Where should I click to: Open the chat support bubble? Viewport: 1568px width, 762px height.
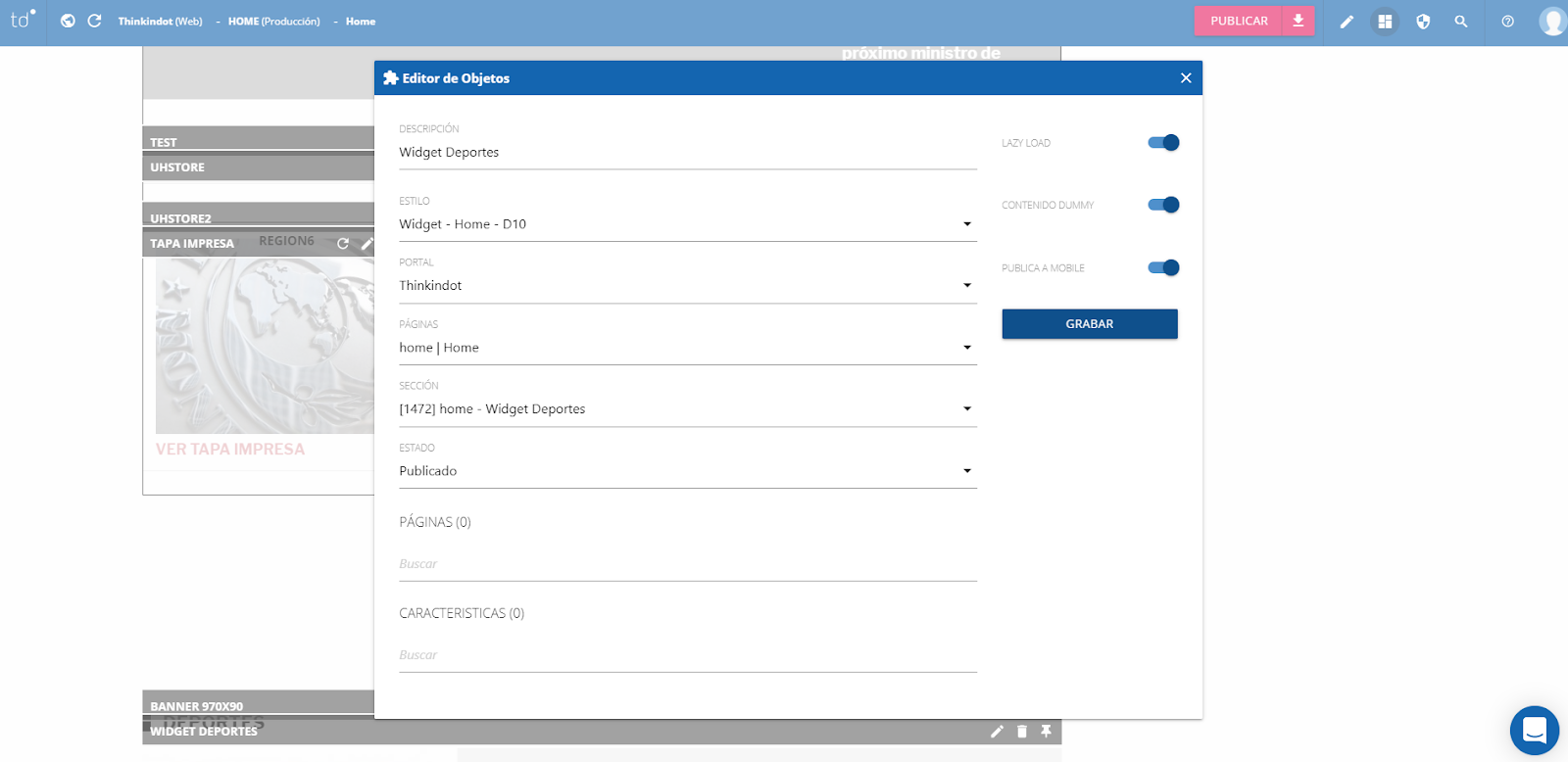tap(1534, 731)
